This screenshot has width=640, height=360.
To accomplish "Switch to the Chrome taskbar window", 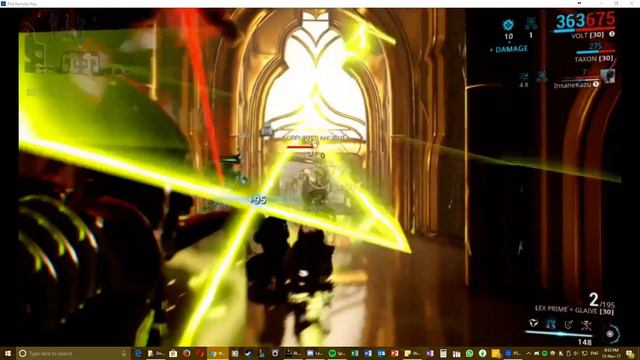I will [x=218, y=353].
